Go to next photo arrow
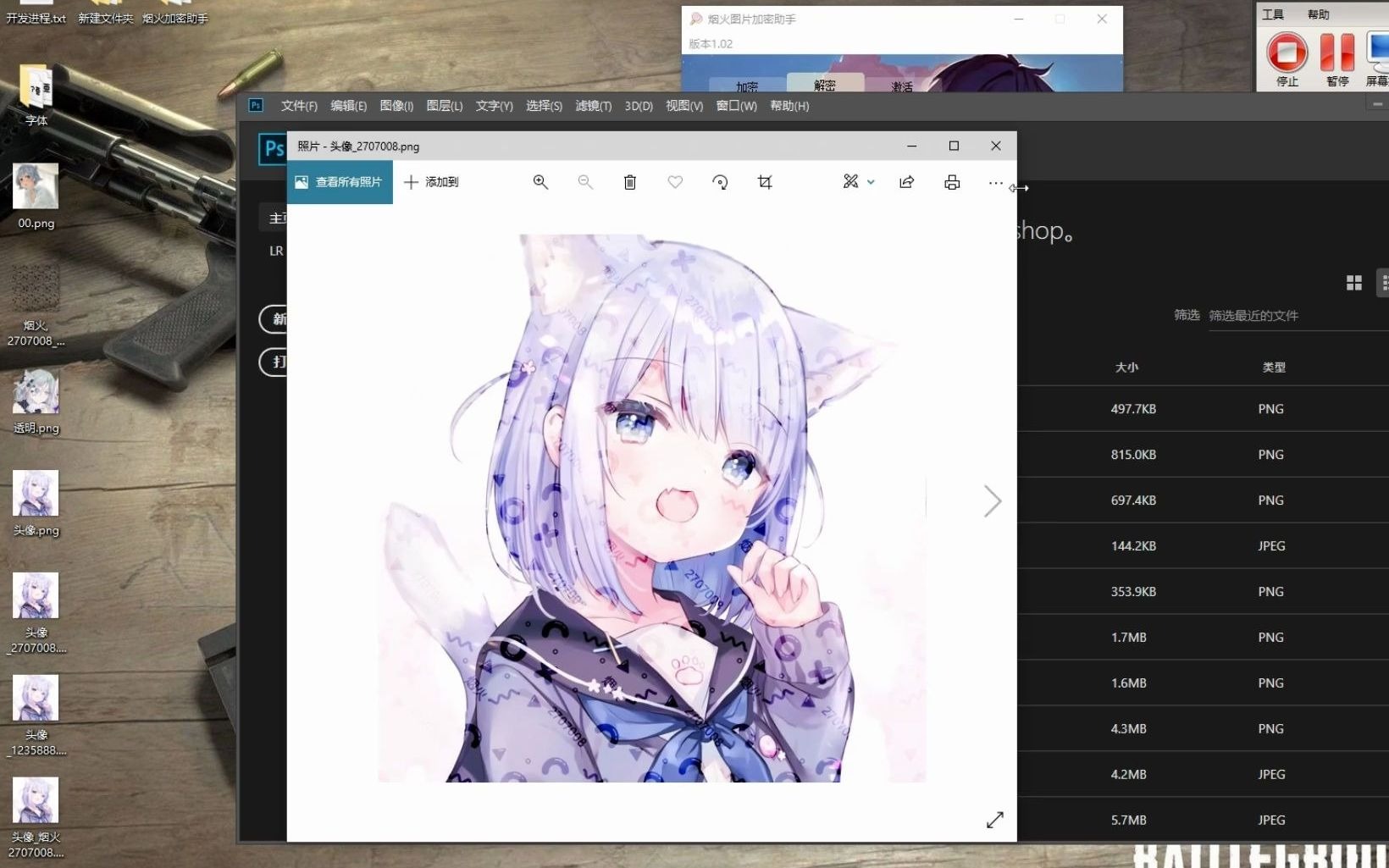1389x868 pixels. tap(993, 501)
